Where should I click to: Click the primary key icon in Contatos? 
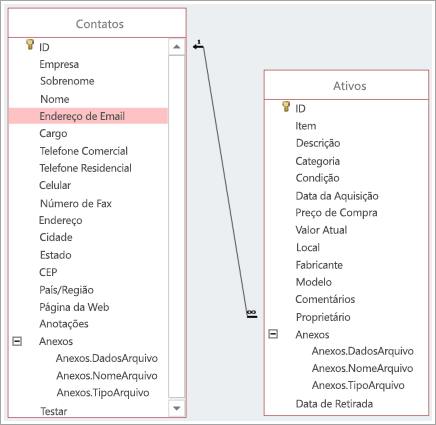30,45
